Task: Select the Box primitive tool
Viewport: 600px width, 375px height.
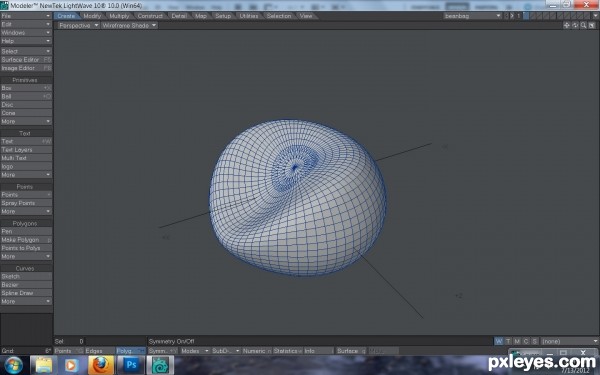Action: [26, 88]
